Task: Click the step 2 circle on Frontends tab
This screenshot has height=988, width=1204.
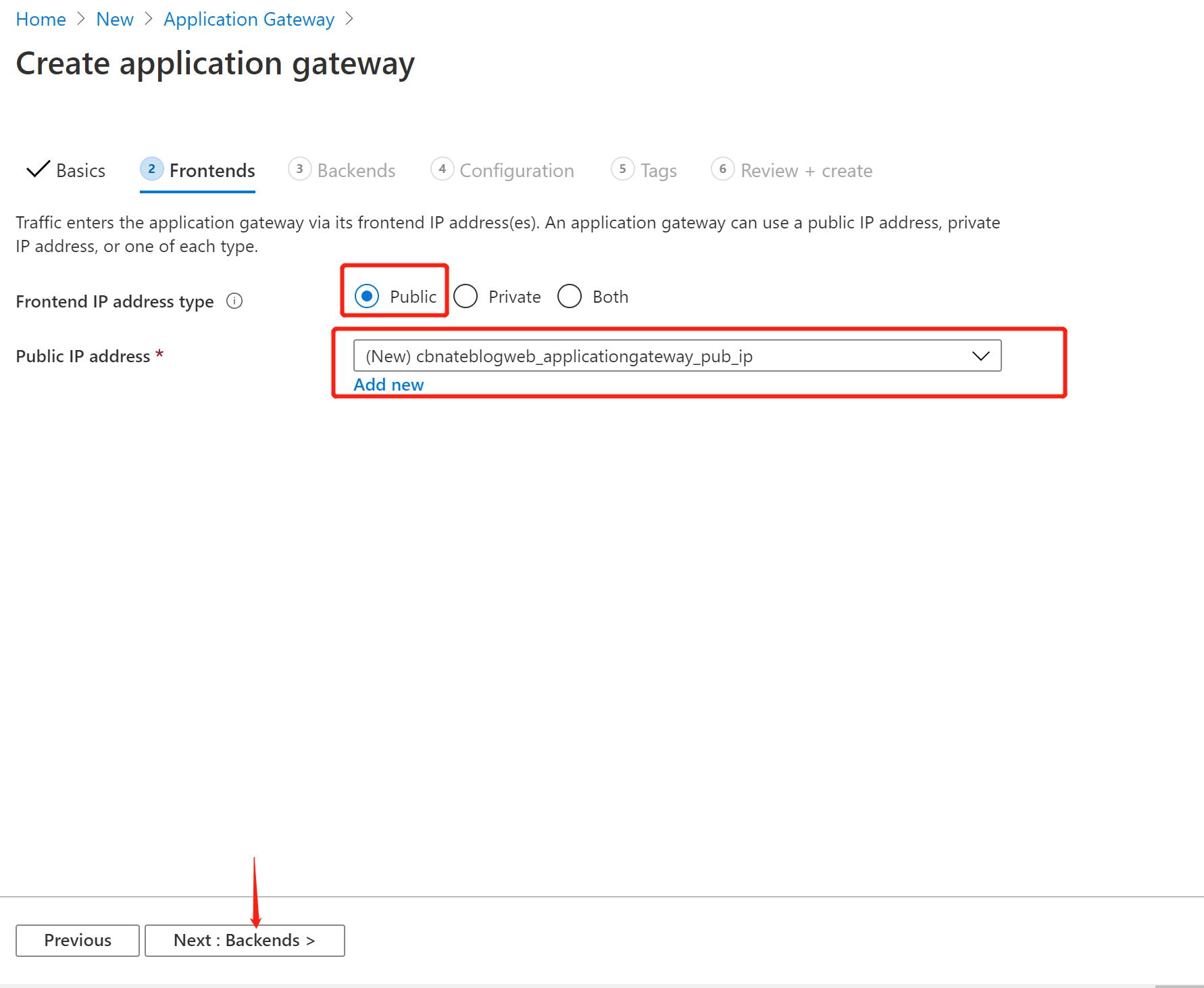Action: 151,170
